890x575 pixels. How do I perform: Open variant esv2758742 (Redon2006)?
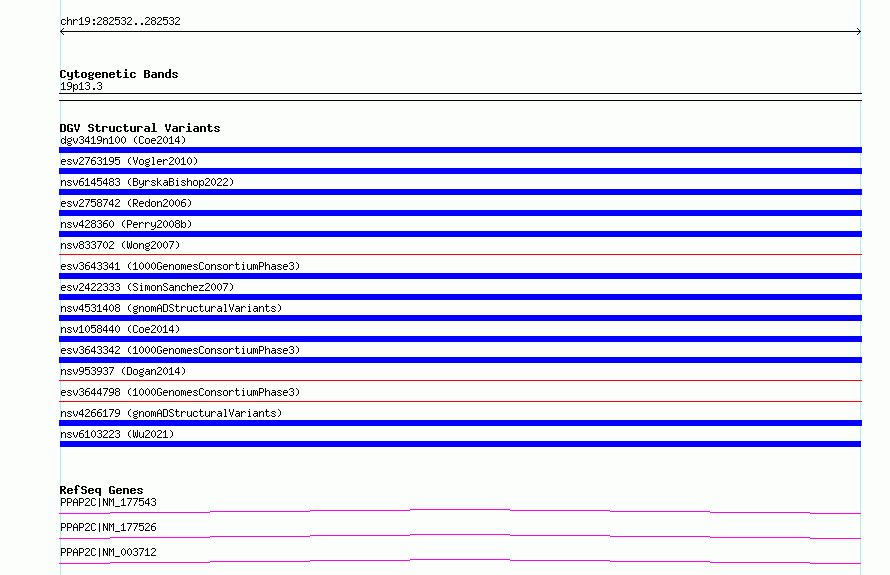coord(126,203)
